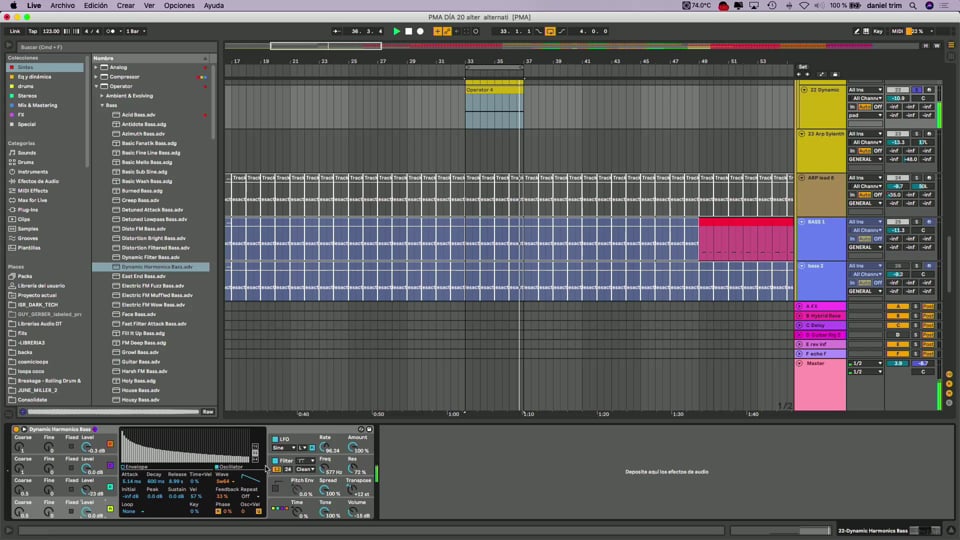Toggle the Filter on/off switch
960x540 pixels.
[275, 460]
